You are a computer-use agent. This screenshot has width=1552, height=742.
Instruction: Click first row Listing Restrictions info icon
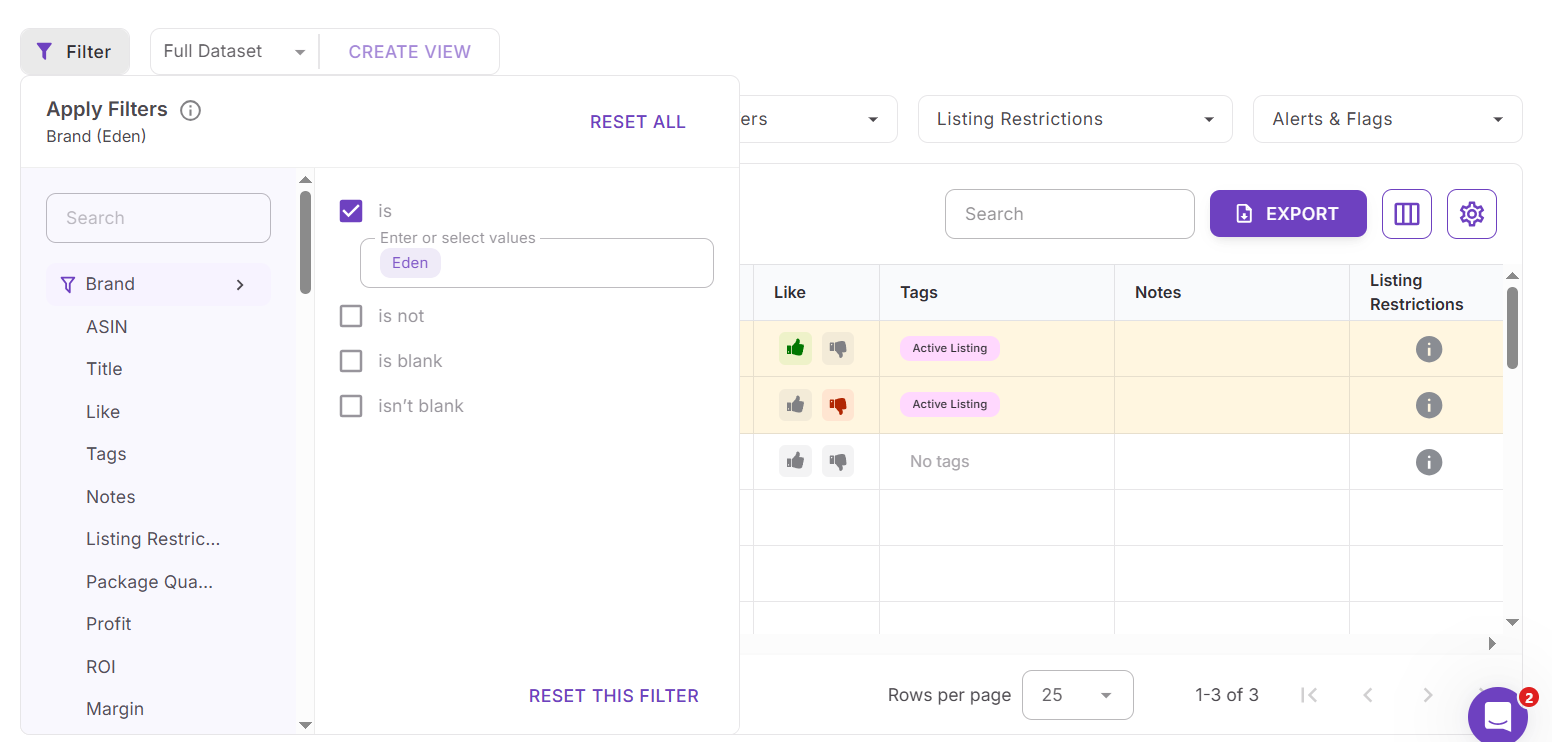click(x=1428, y=349)
